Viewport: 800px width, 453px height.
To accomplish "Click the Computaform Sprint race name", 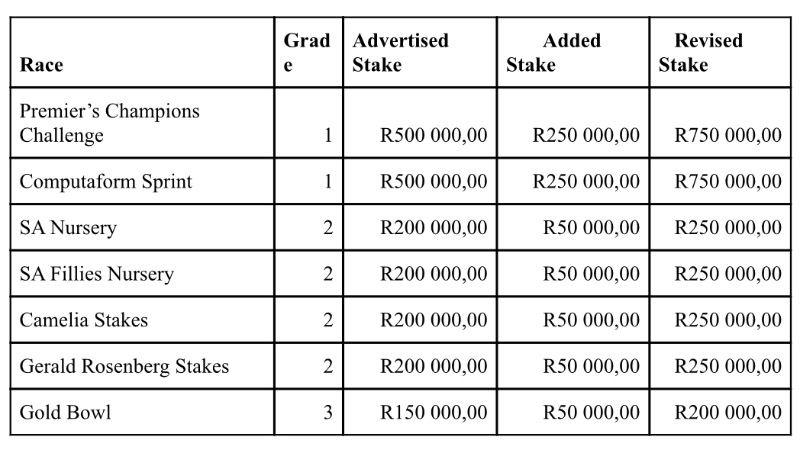I will [106, 182].
